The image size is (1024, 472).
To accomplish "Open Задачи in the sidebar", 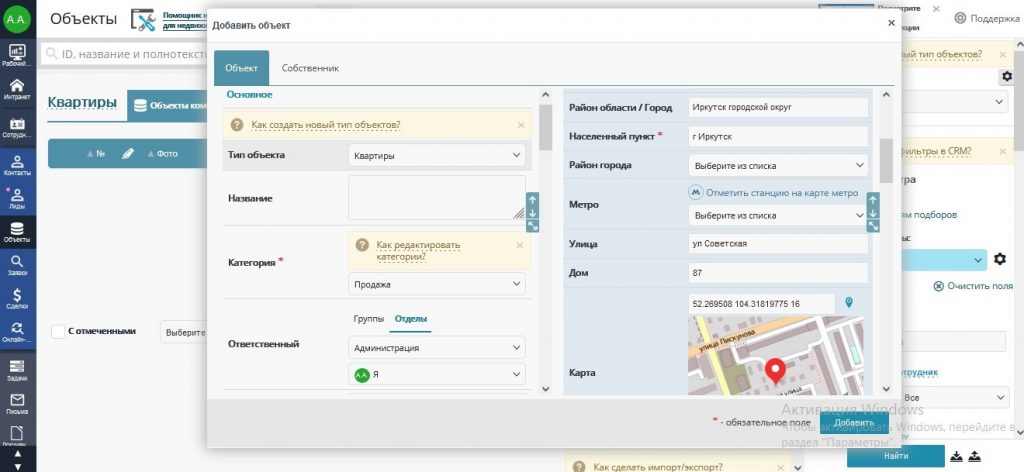I will pos(17,370).
